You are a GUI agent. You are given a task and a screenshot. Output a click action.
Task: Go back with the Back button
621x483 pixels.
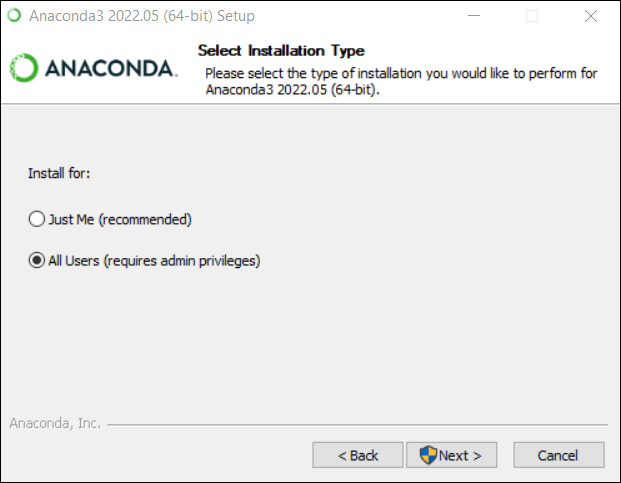pyautogui.click(x=358, y=455)
